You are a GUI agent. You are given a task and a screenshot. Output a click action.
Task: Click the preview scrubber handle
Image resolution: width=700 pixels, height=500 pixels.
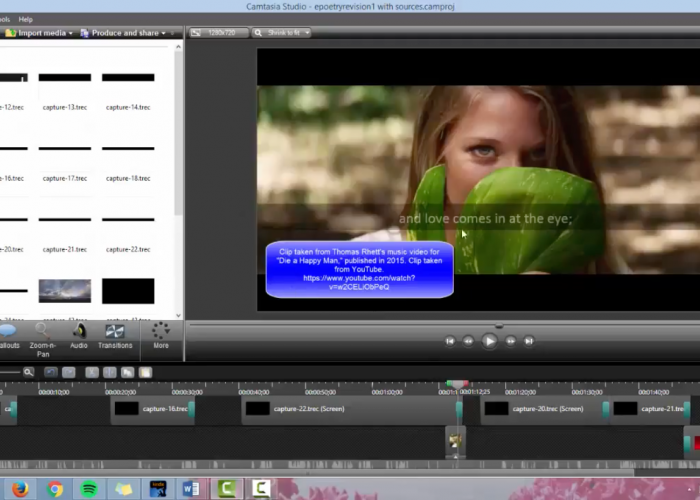[x=499, y=326]
